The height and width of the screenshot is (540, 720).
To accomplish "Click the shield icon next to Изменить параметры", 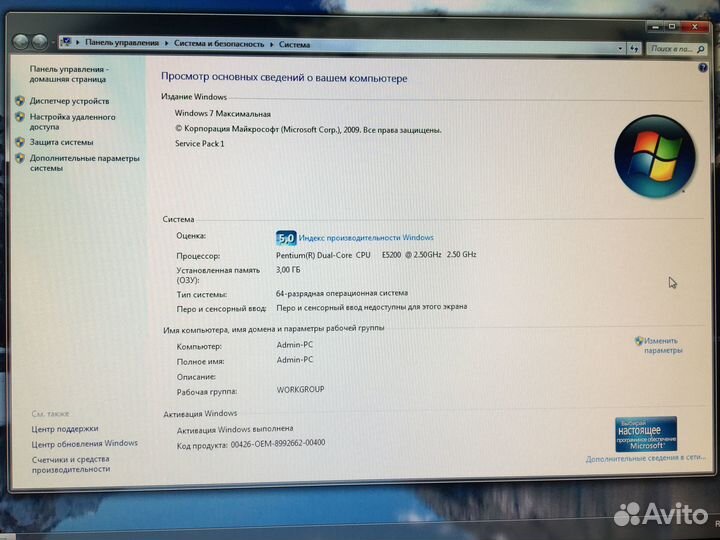I will click(x=639, y=341).
